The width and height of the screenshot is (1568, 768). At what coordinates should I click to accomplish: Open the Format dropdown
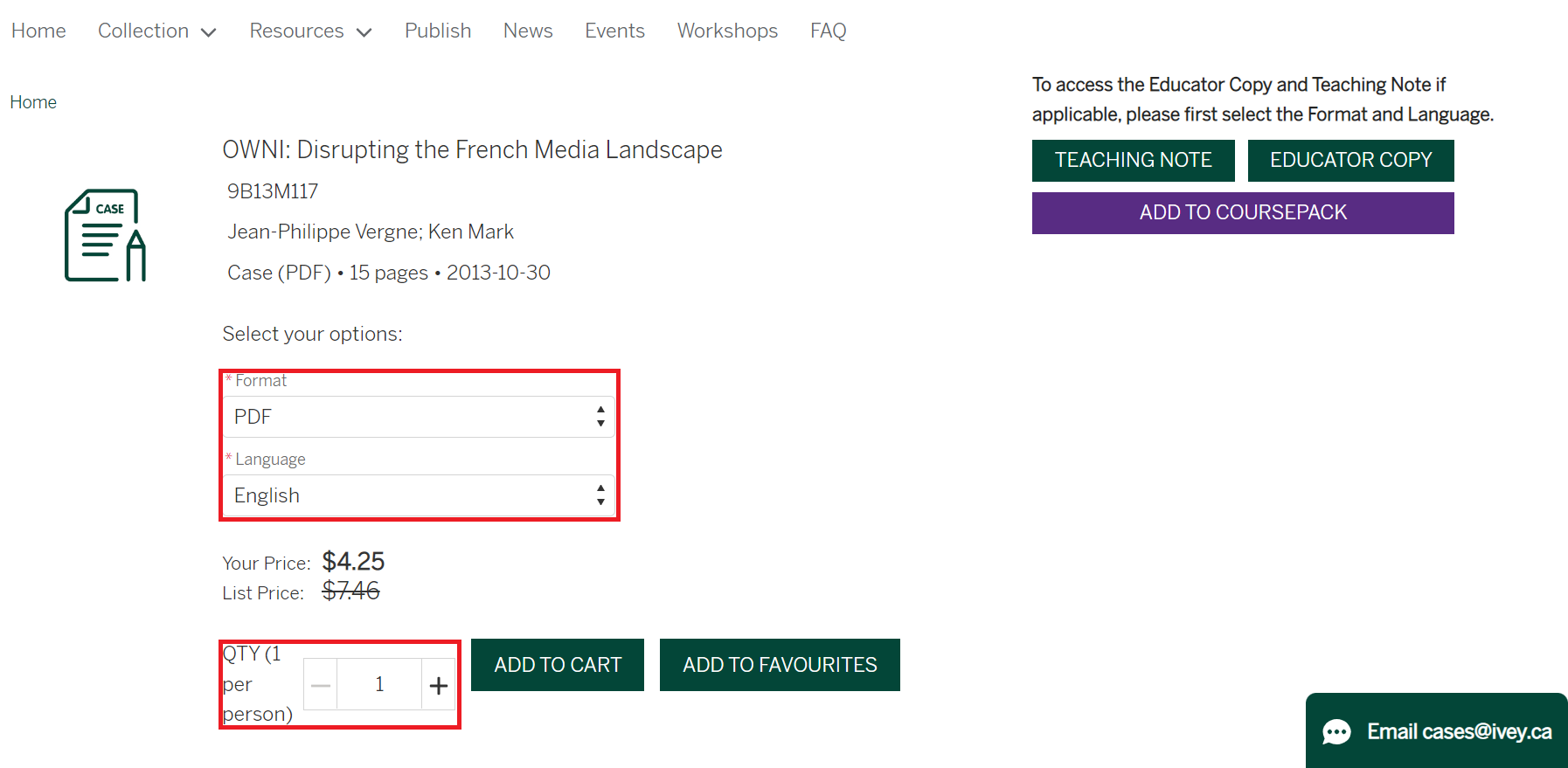pos(419,417)
